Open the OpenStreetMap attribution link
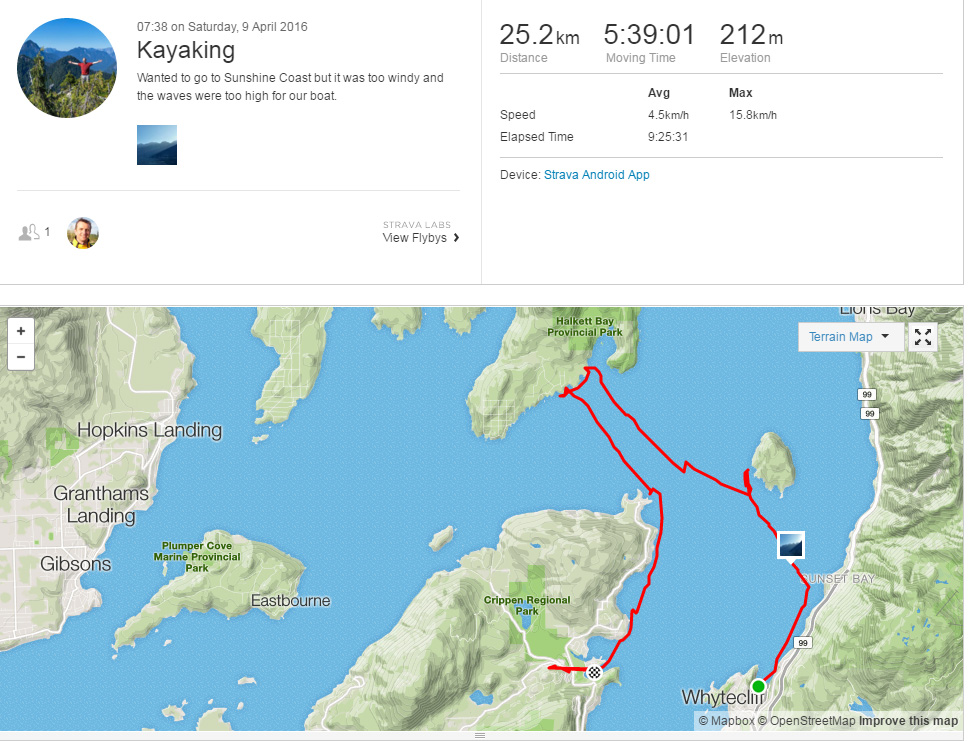Viewport: 968px width, 741px height. 805,721
